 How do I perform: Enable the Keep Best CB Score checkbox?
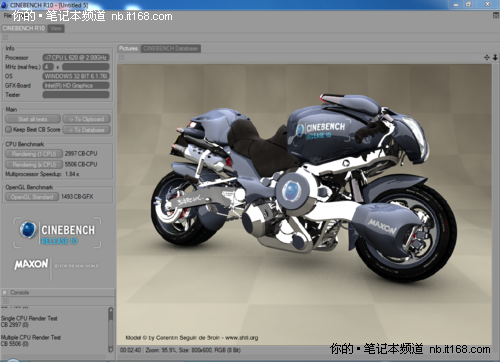(8, 129)
